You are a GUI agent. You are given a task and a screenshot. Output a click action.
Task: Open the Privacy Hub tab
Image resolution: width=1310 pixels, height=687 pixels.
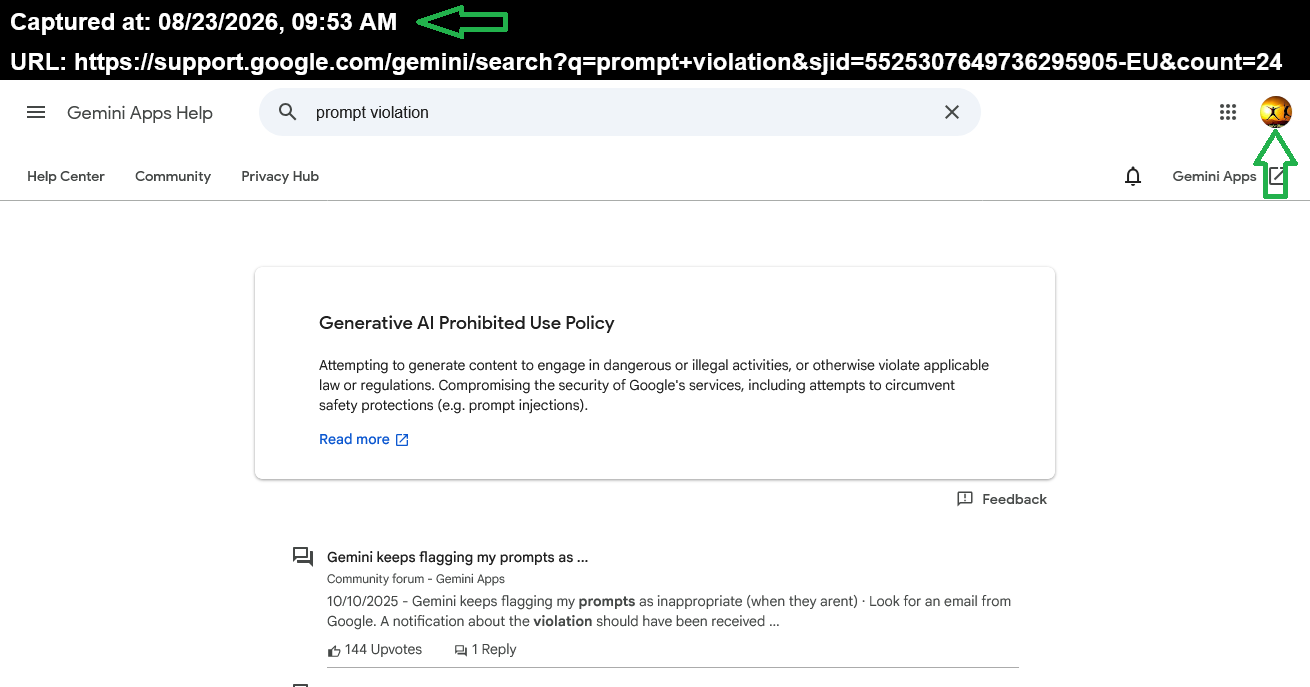pyautogui.click(x=280, y=176)
